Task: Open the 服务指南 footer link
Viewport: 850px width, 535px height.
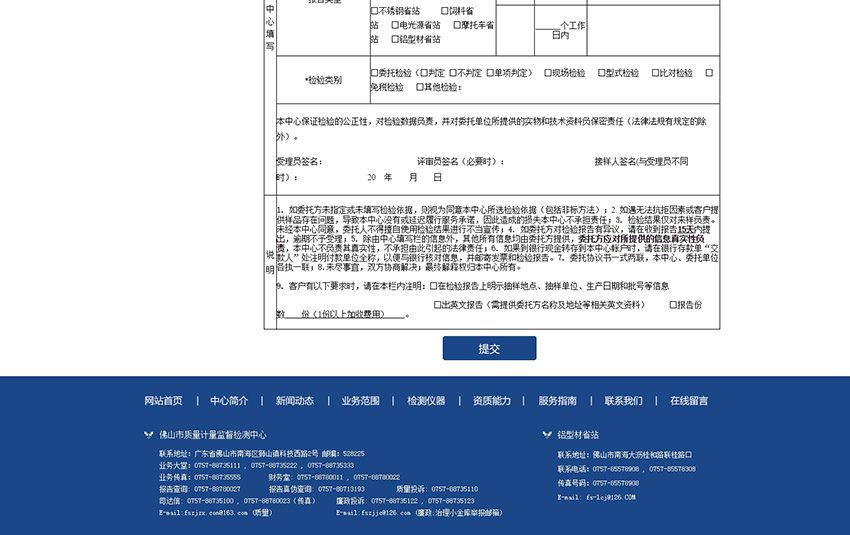Action: [x=557, y=401]
